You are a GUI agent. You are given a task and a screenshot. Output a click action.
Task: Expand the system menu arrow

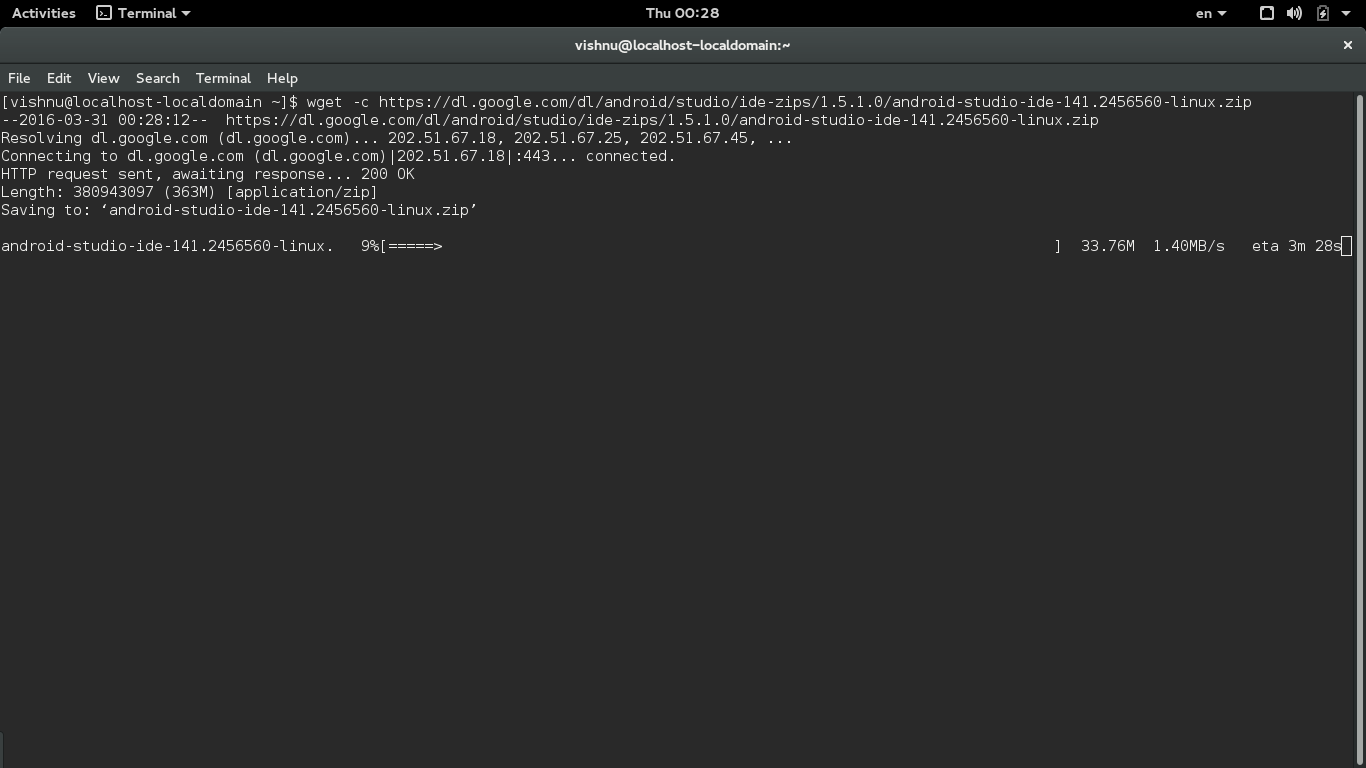coord(1346,13)
